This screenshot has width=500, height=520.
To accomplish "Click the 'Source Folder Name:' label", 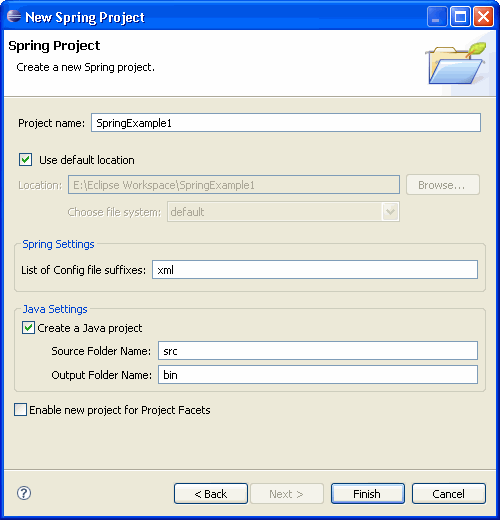I will tap(101, 351).
